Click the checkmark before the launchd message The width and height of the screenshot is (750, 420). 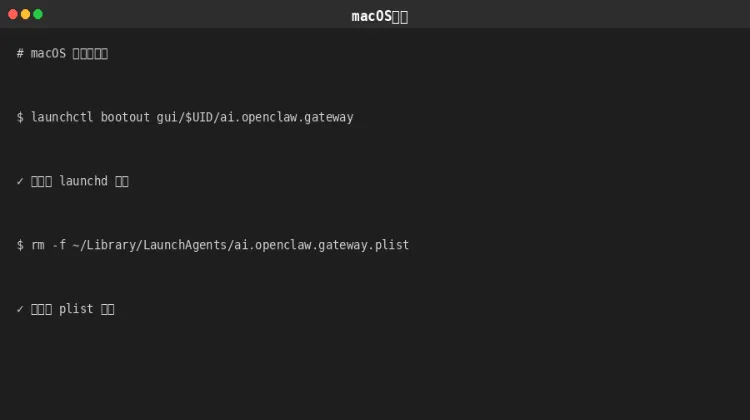click(20, 181)
